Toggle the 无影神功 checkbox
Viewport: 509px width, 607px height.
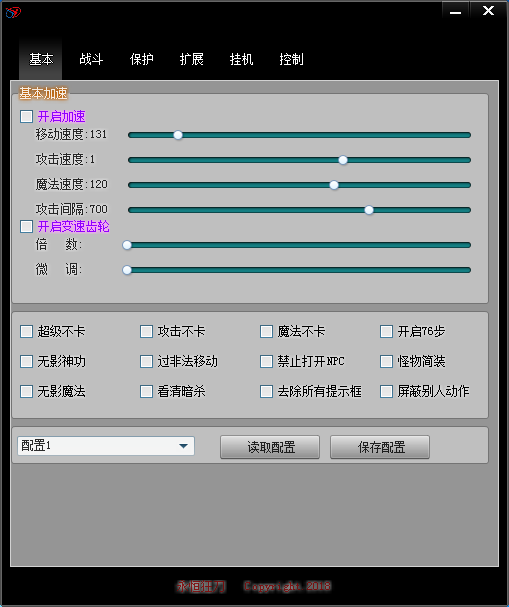click(26, 362)
